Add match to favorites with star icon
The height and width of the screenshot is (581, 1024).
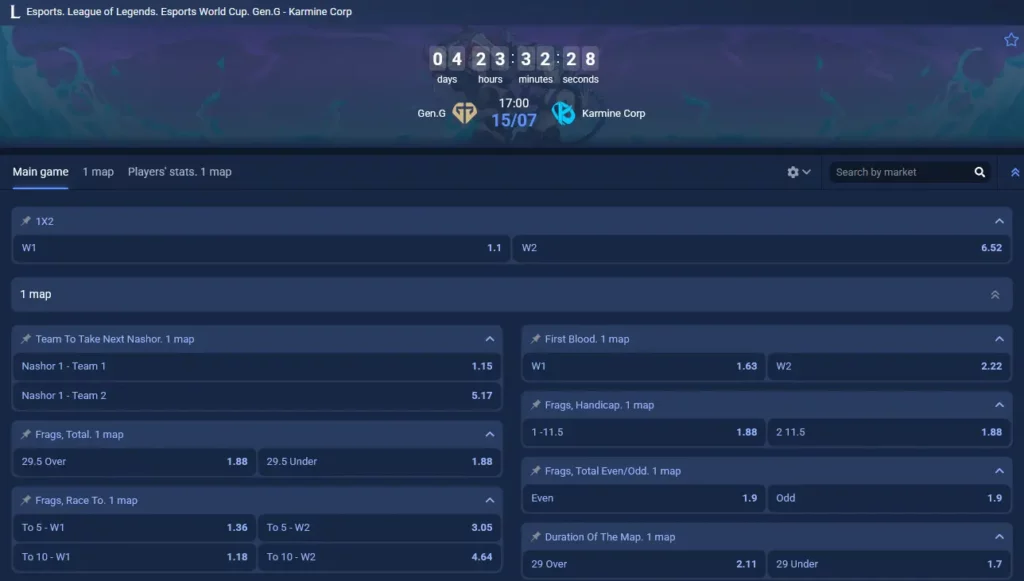[x=1011, y=40]
